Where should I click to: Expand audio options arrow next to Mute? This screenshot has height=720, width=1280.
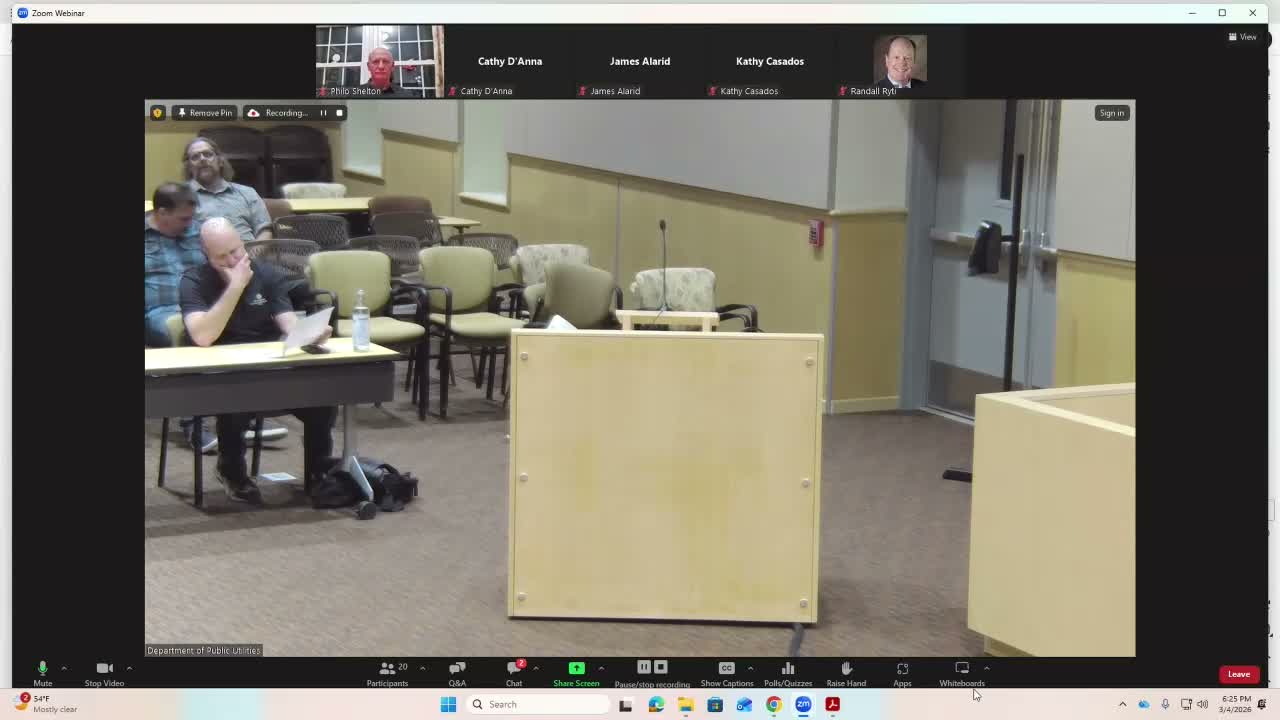point(63,668)
